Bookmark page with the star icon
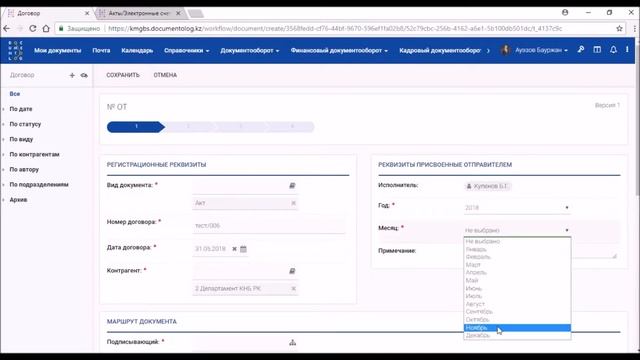 point(619,29)
